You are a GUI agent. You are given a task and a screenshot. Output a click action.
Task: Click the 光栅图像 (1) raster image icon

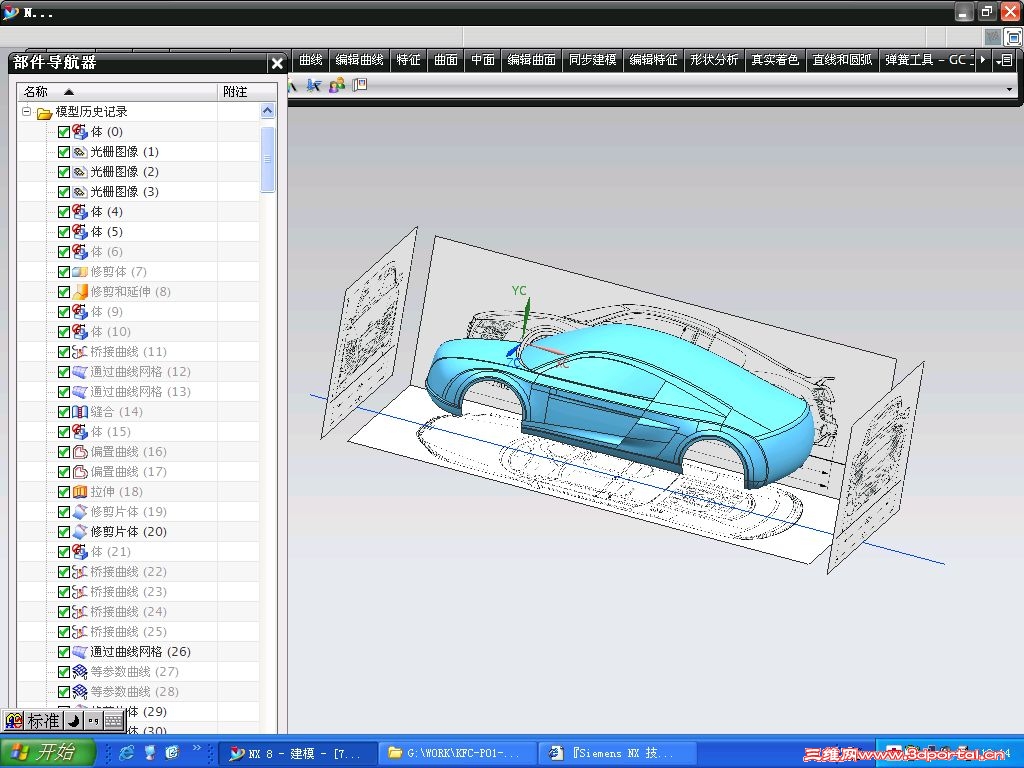click(80, 152)
